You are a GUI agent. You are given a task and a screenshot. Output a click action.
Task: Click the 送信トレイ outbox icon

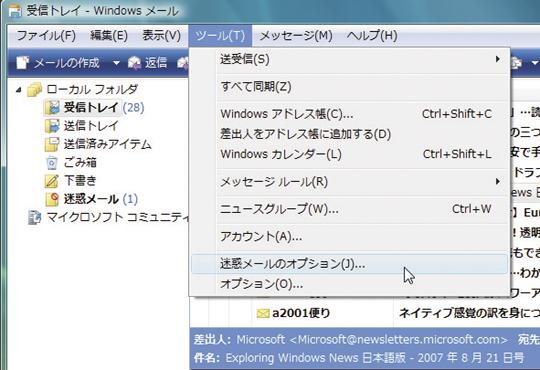pos(52,126)
